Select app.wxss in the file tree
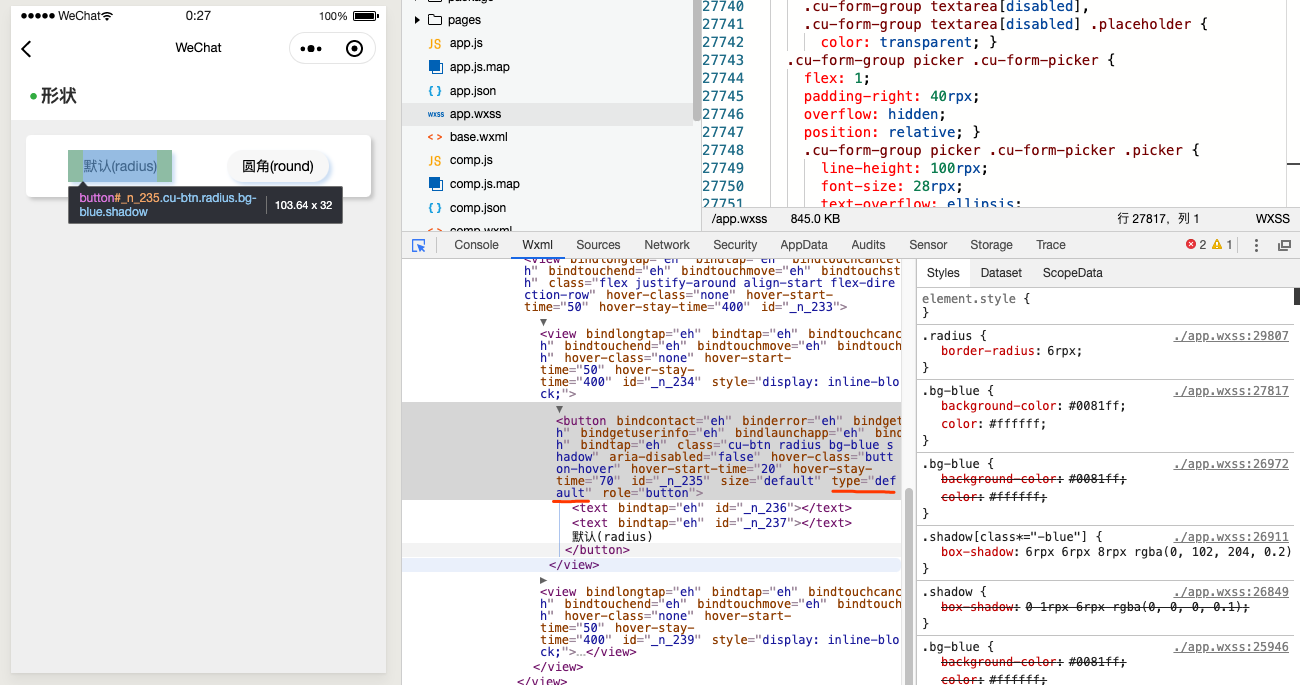 click(475, 114)
